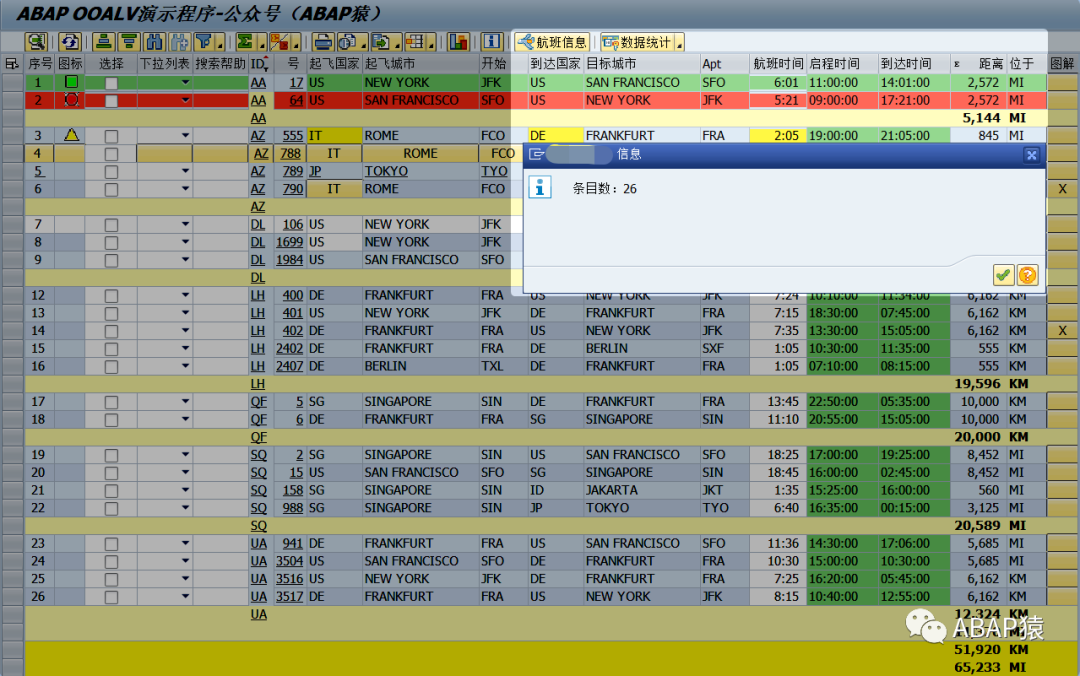Click the select-all icon left of 序号 header
1080x676 pixels.
coord(12,63)
